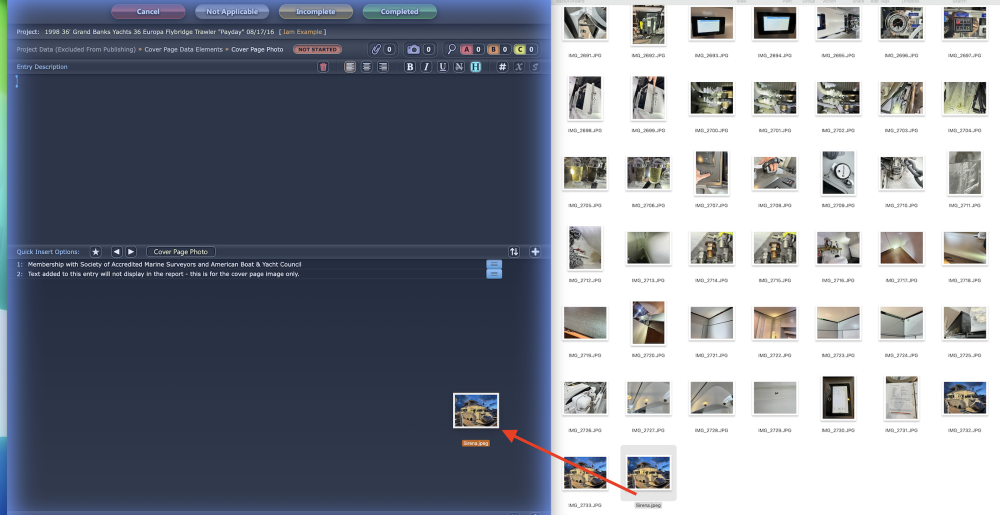Screen dimensions: 1000x515
Task: Select IMG_2731.JPG document thumbnail
Action: click(901, 398)
